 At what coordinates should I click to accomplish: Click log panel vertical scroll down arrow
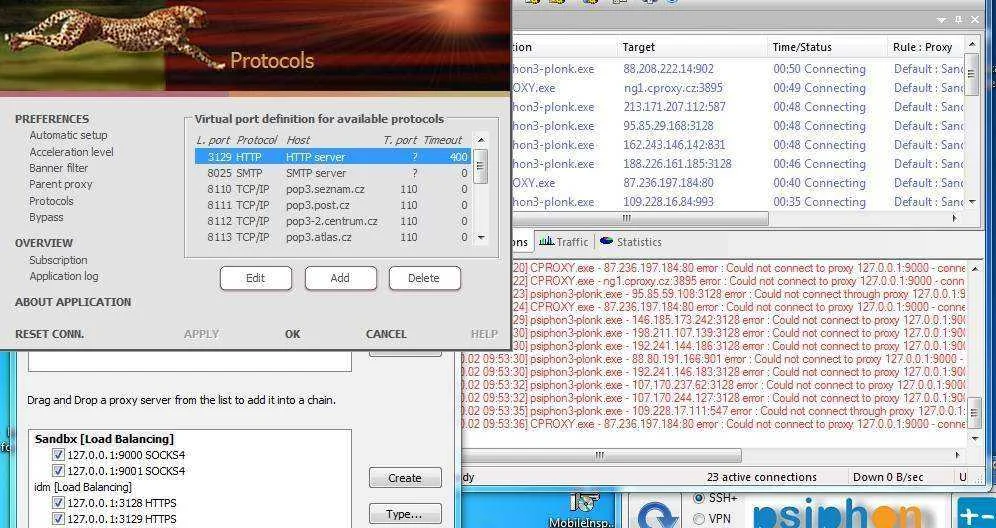(974, 439)
